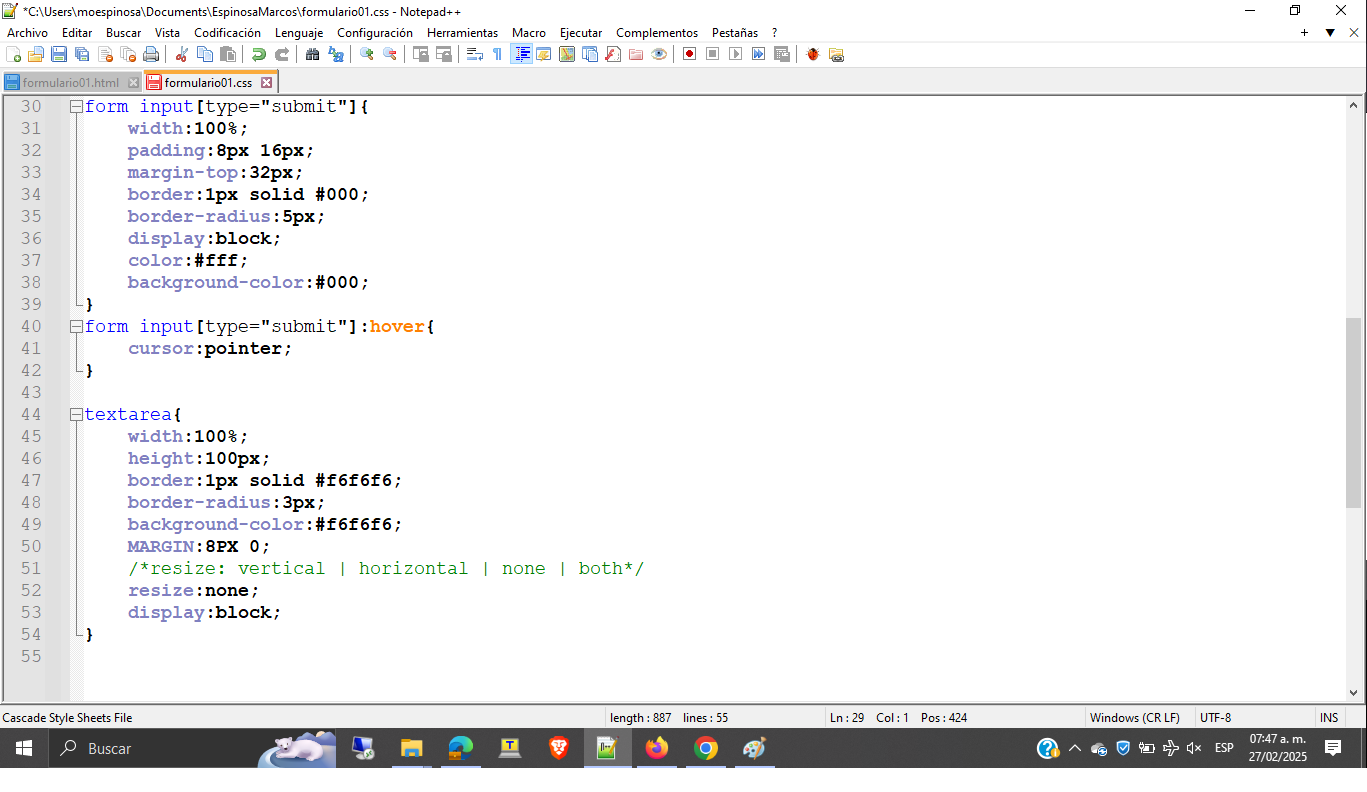The height and width of the screenshot is (792, 1367).
Task: Click the New file toolbar icon
Action: point(13,54)
